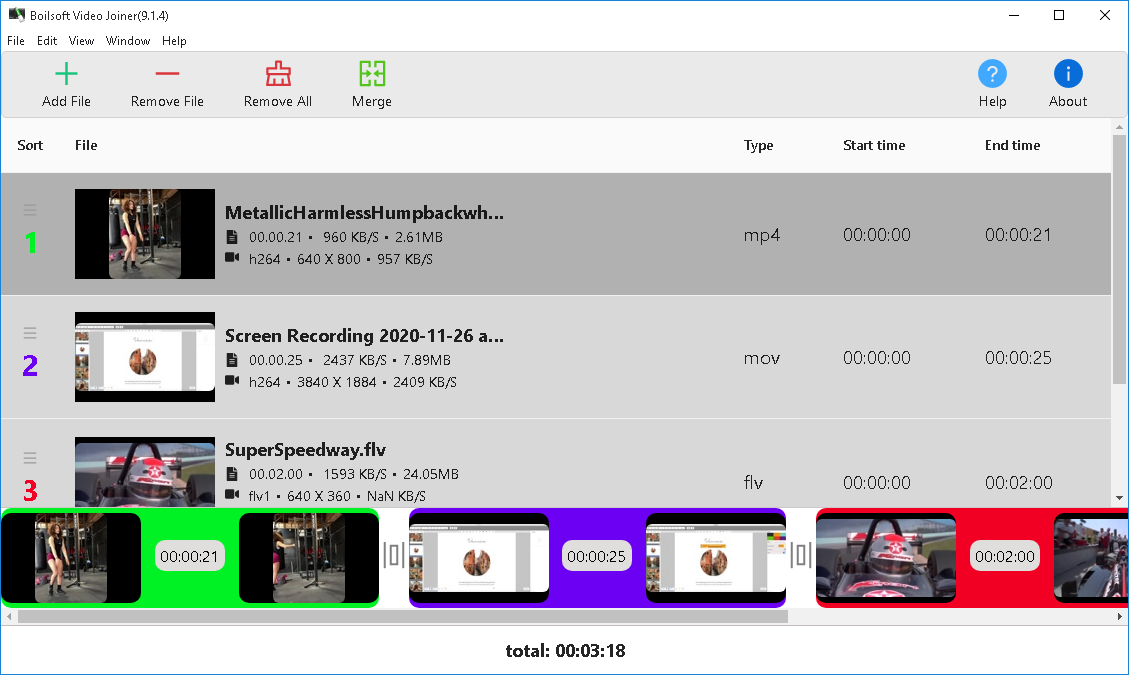Viewport: 1129px width, 675px height.
Task: Click the Type column header
Action: click(758, 146)
